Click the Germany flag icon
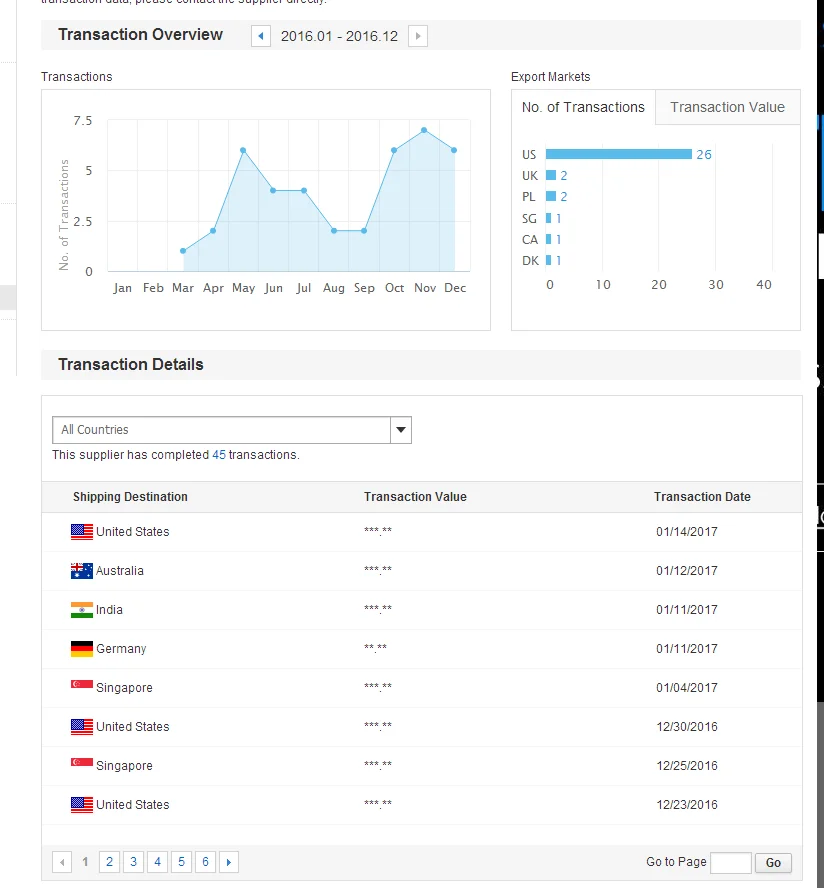The width and height of the screenshot is (824, 888). tap(82, 649)
